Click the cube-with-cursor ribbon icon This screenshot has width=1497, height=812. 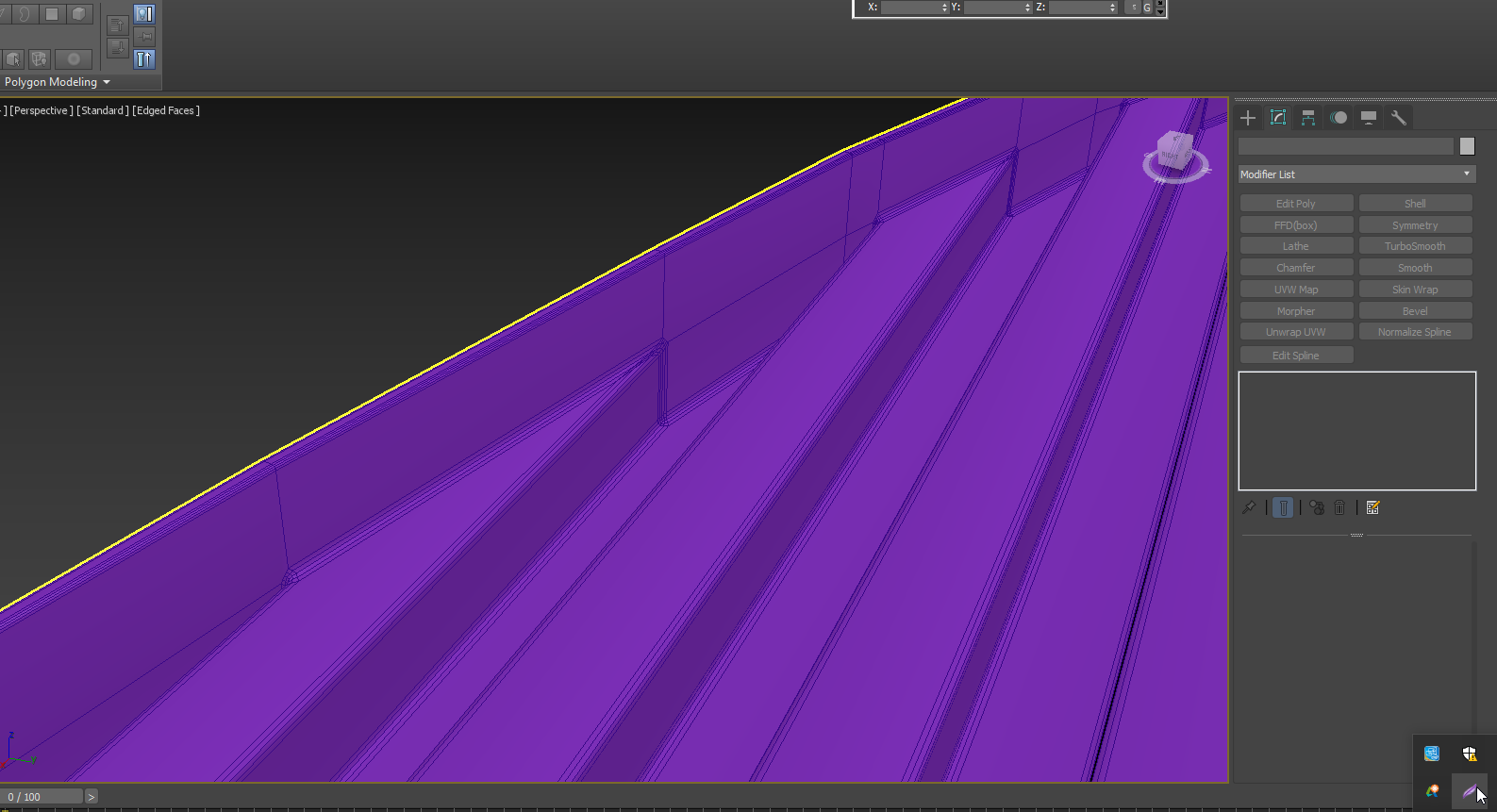(13, 58)
